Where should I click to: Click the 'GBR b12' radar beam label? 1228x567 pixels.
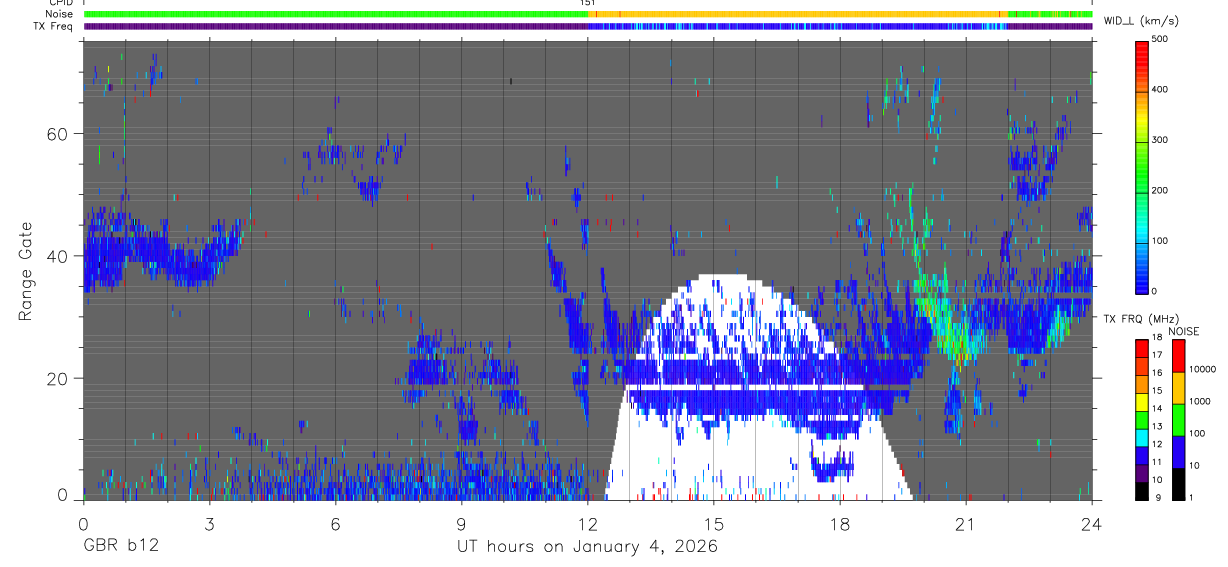point(120,547)
